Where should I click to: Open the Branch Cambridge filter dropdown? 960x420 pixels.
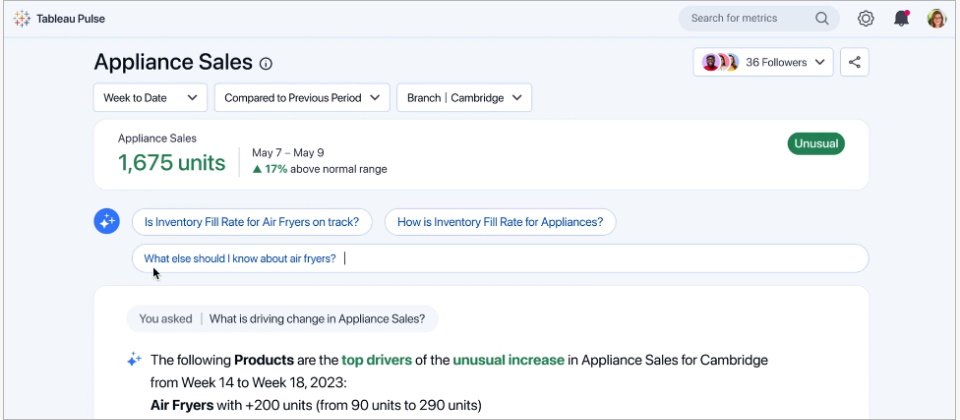464,98
